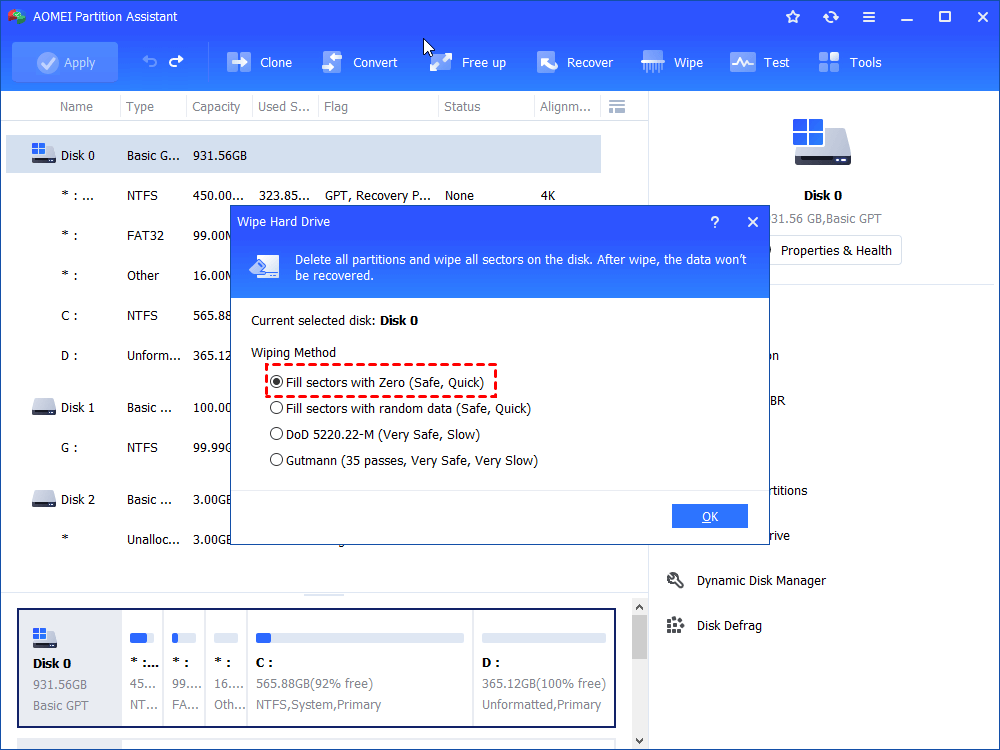Select the 16... Oth block in disk map
This screenshot has height=750, width=1000.
point(227,668)
